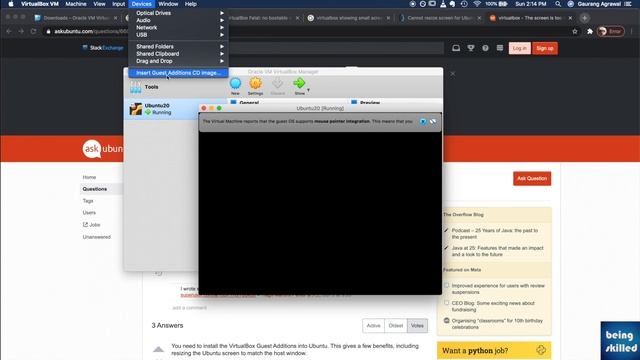
Task: Click the battery status in menu bar
Action: 496,4
